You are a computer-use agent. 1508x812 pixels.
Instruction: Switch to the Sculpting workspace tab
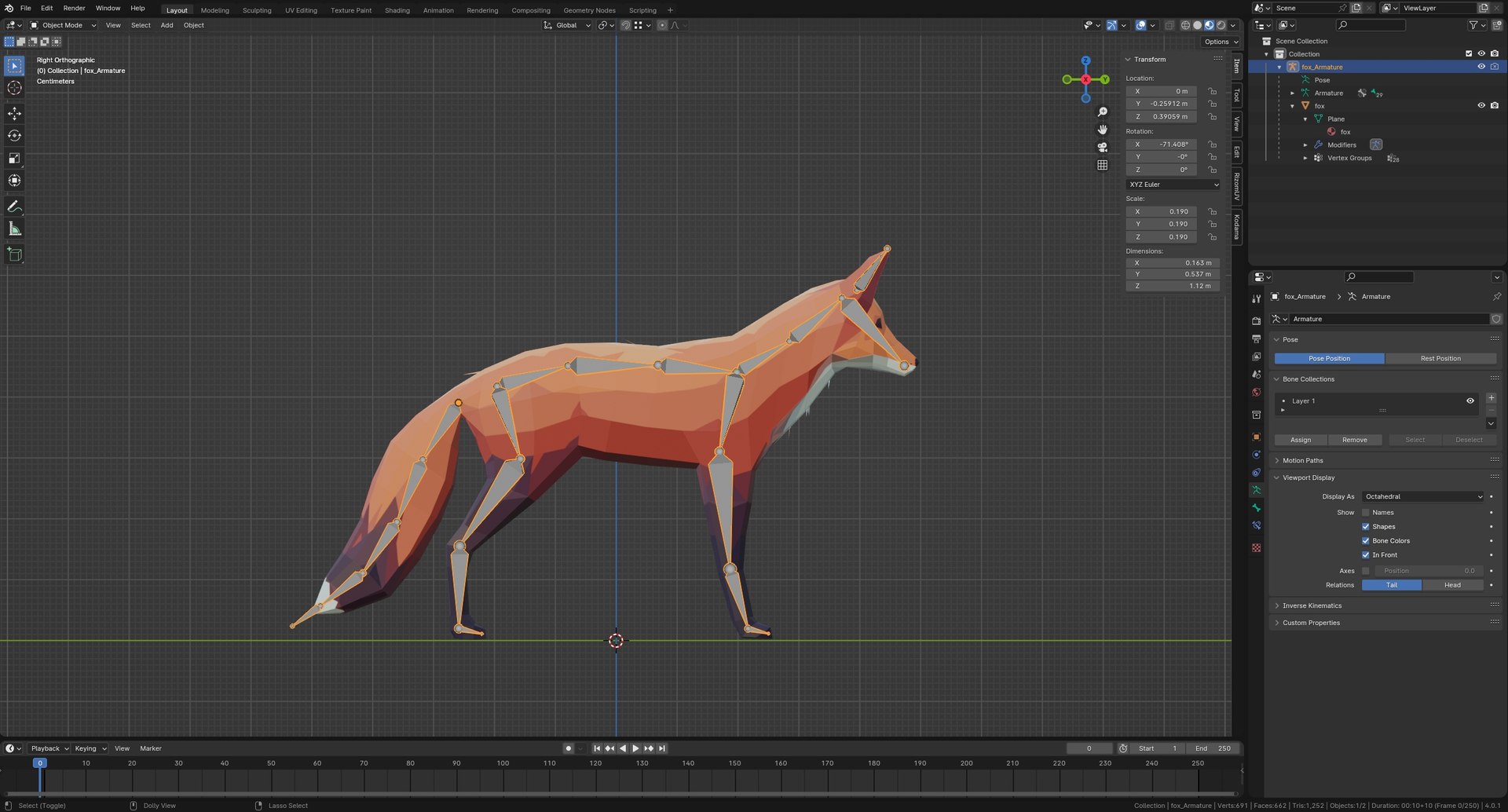click(257, 10)
